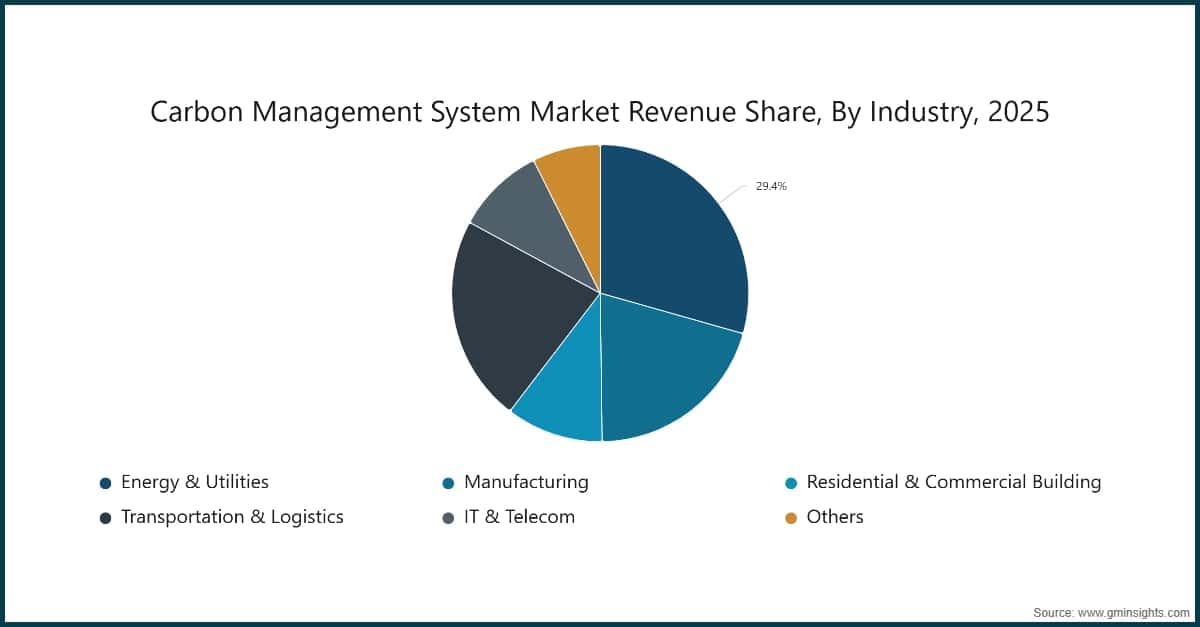Click the Residential & Commercial Building color dot

[791, 483]
